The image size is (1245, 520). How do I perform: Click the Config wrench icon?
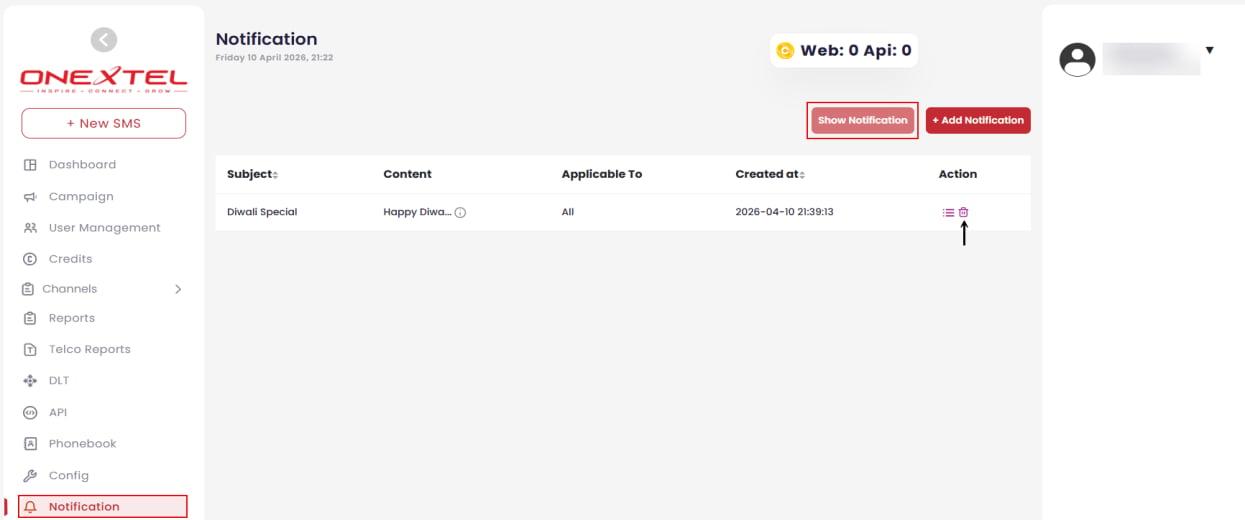point(30,476)
